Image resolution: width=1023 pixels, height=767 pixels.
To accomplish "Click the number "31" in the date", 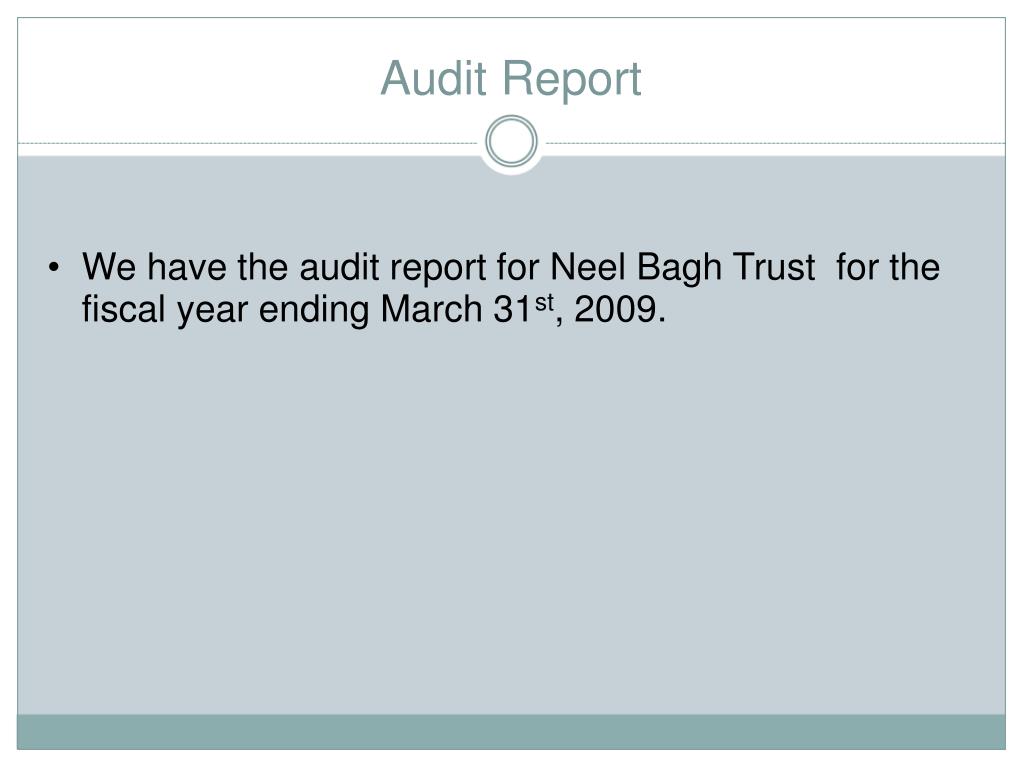I will (513, 309).
